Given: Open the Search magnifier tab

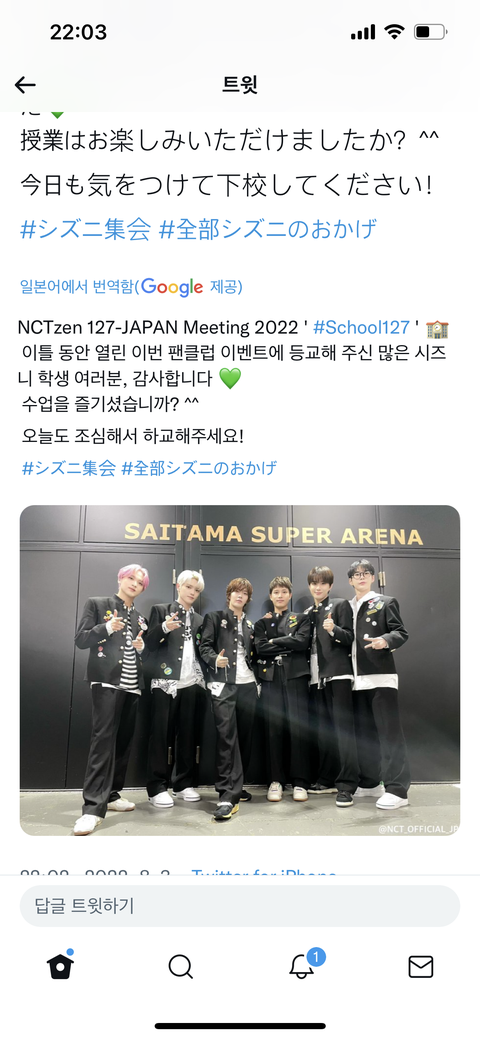Looking at the screenshot, I should click(180, 967).
